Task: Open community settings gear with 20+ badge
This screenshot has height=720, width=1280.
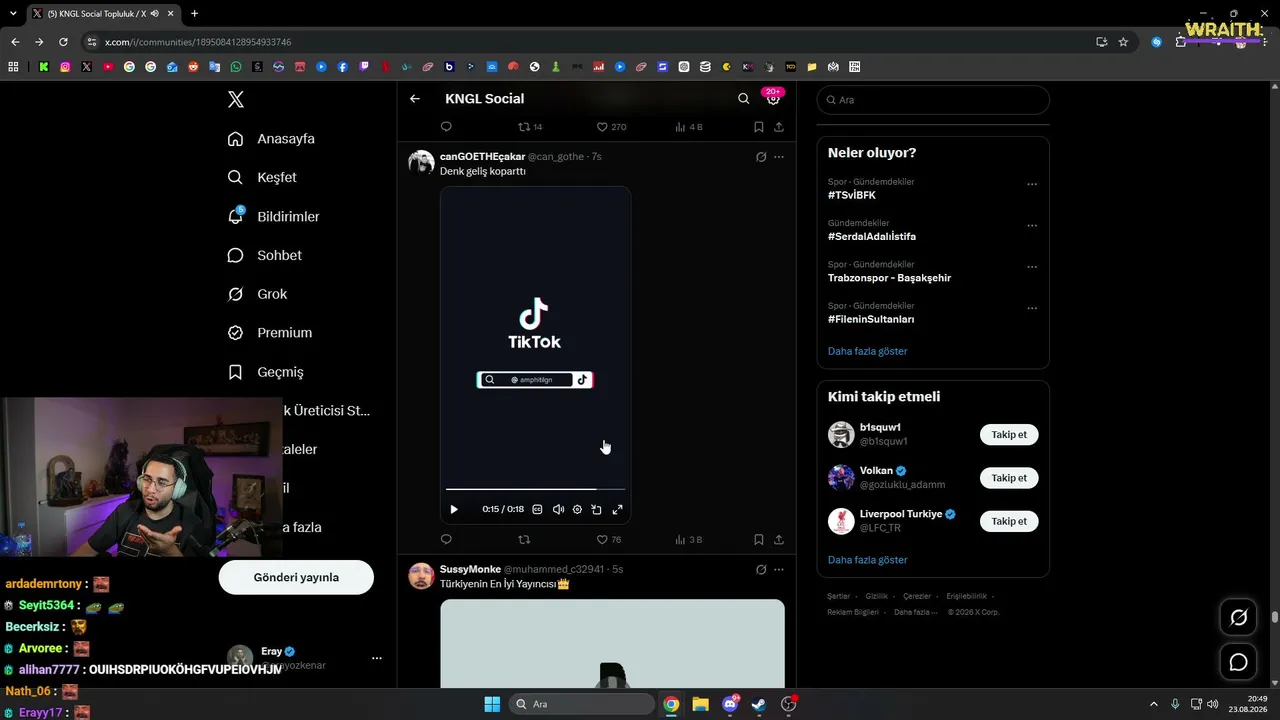Action: pyautogui.click(x=773, y=98)
